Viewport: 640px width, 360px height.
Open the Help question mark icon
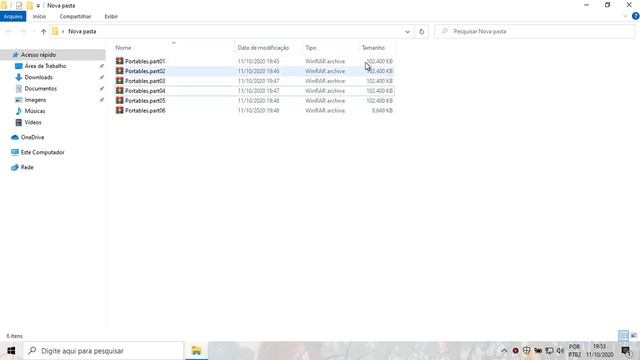636,16
